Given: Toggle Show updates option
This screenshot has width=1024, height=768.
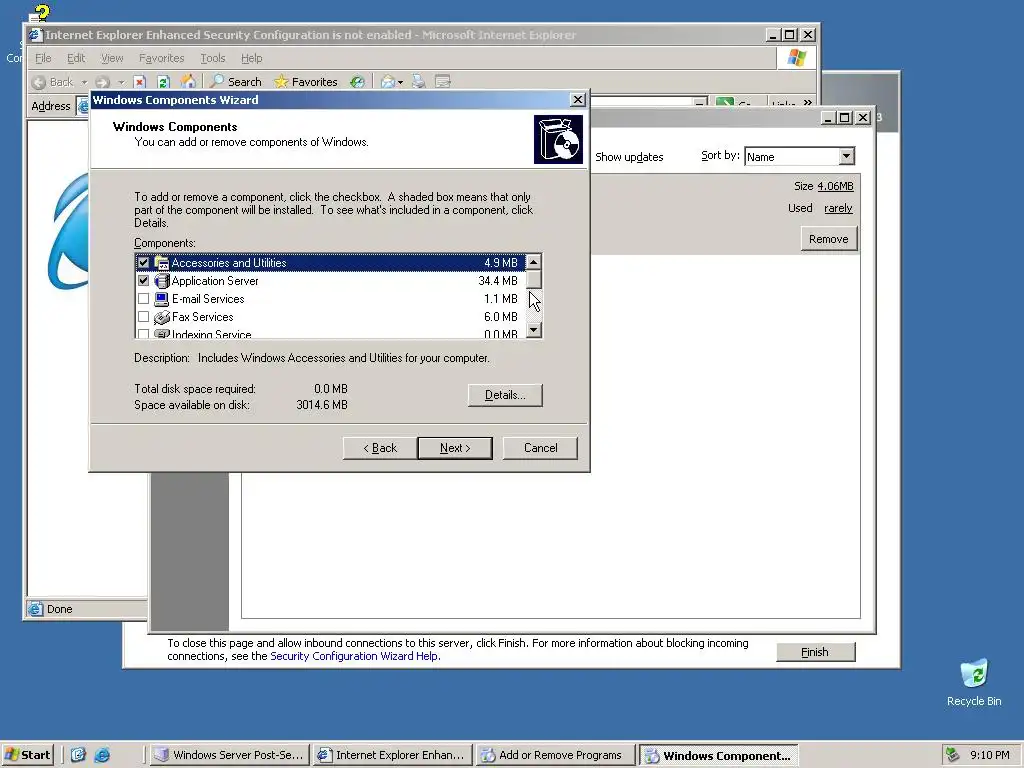Looking at the screenshot, I should tap(629, 157).
